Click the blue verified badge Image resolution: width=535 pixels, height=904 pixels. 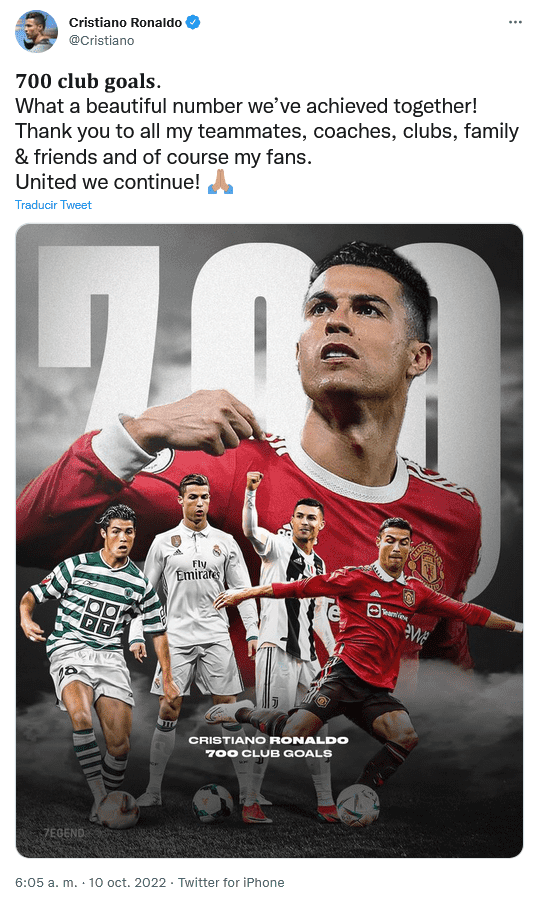click(193, 22)
